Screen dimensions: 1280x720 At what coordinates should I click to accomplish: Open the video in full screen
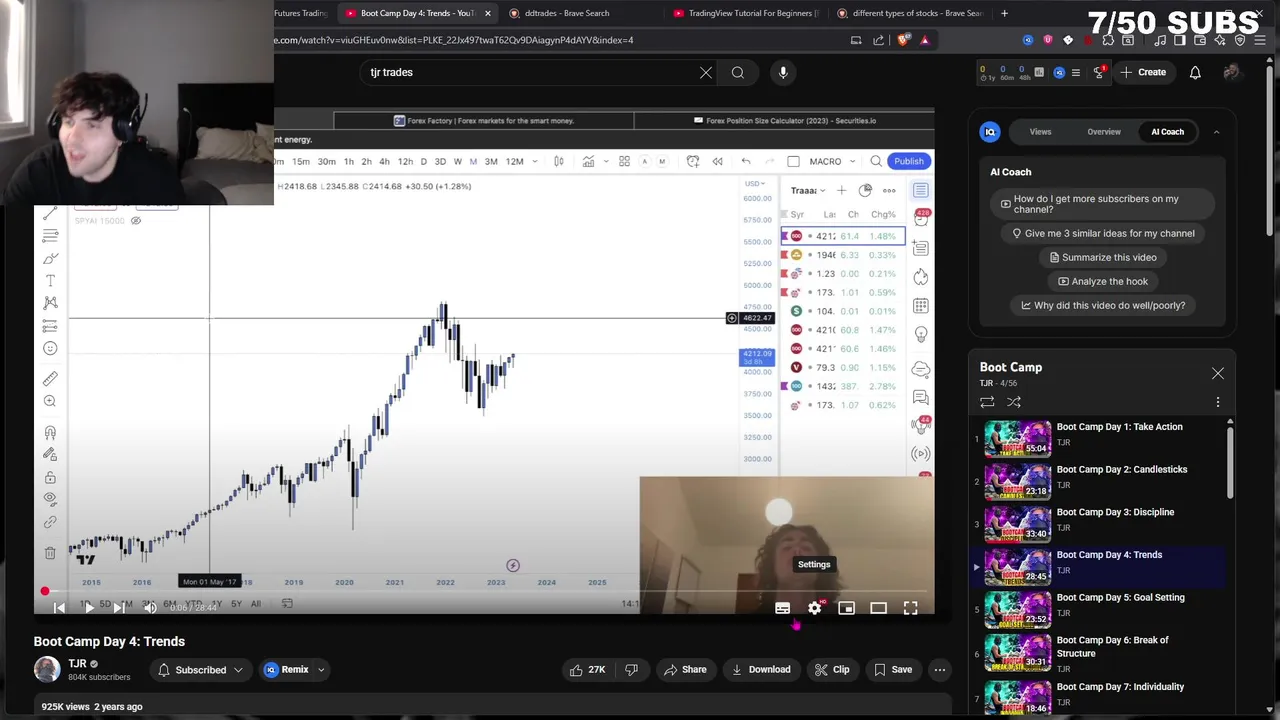(x=910, y=608)
